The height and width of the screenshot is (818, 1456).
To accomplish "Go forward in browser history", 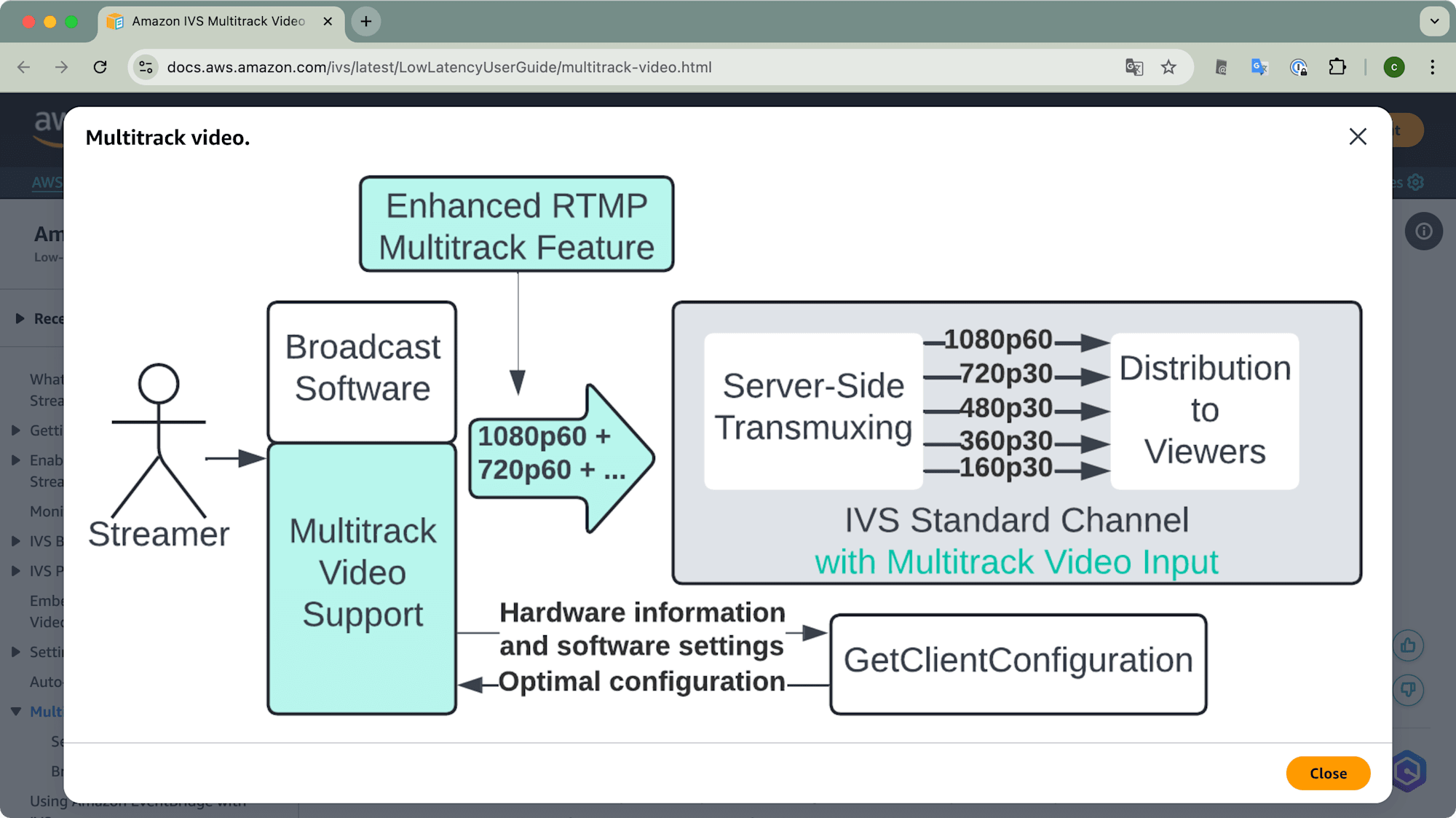I will click(x=62, y=67).
